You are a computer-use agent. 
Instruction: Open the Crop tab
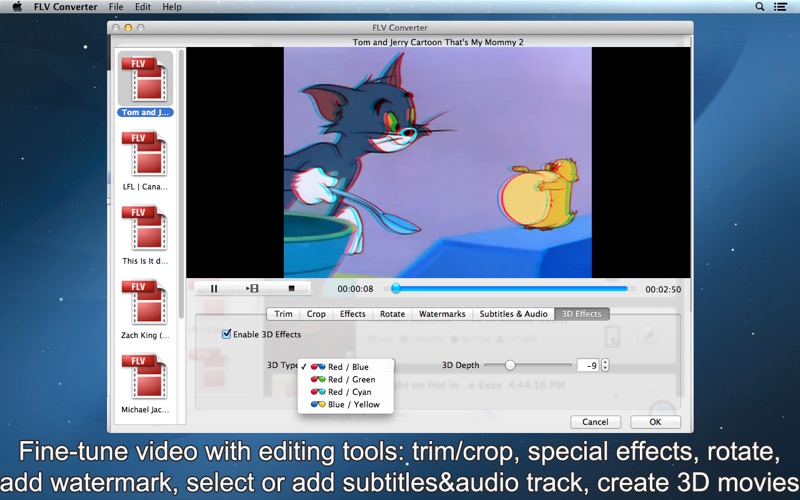(x=316, y=314)
